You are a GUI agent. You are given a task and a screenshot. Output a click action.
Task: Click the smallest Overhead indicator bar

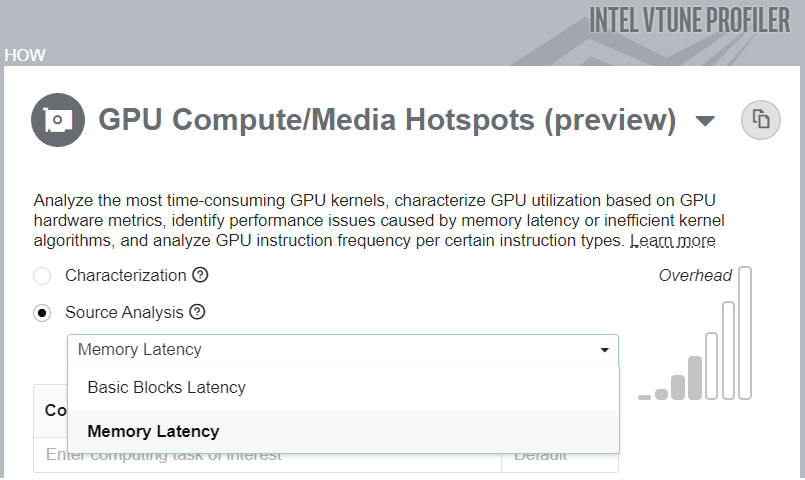coord(644,397)
